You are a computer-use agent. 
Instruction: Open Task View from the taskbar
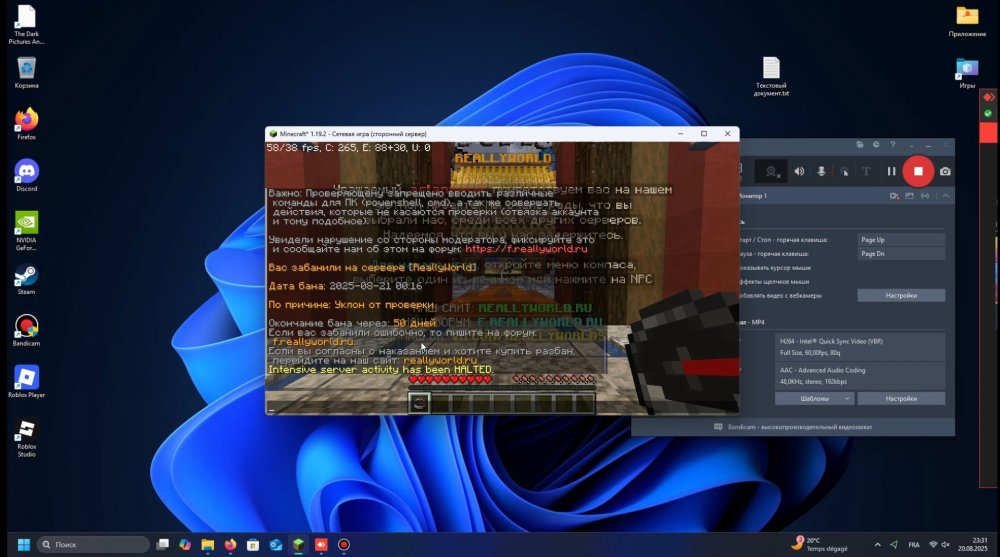[163, 544]
